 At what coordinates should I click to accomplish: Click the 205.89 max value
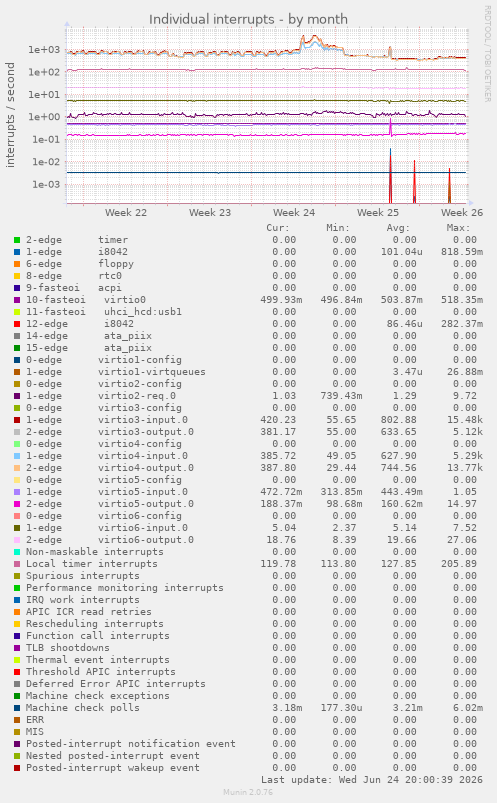coord(459,564)
